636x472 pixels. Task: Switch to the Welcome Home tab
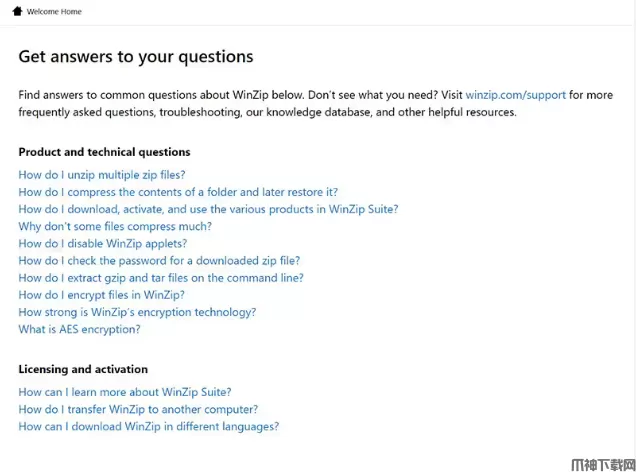pyautogui.click(x=54, y=12)
